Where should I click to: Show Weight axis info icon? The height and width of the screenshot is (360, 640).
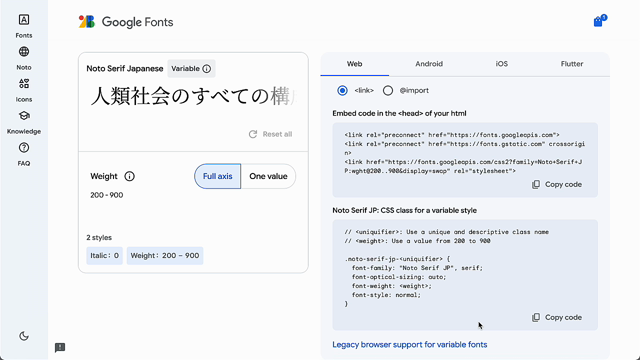click(129, 176)
